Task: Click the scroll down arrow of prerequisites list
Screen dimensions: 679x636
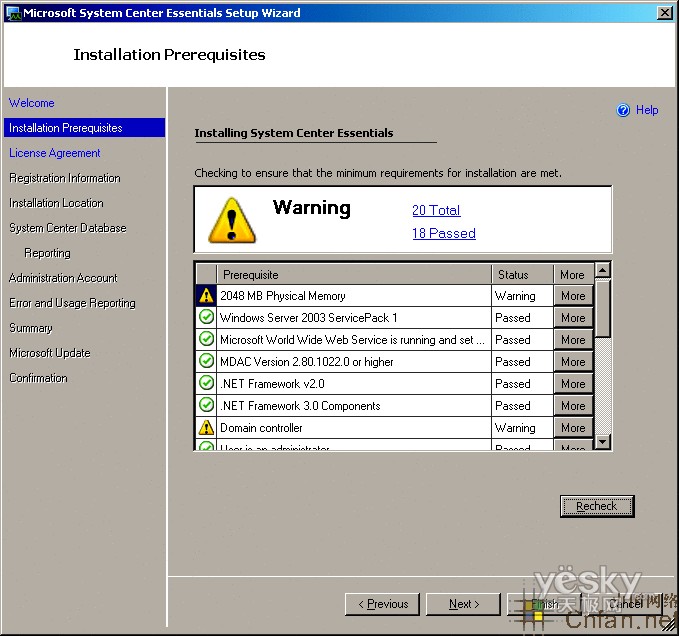Action: click(x=603, y=442)
